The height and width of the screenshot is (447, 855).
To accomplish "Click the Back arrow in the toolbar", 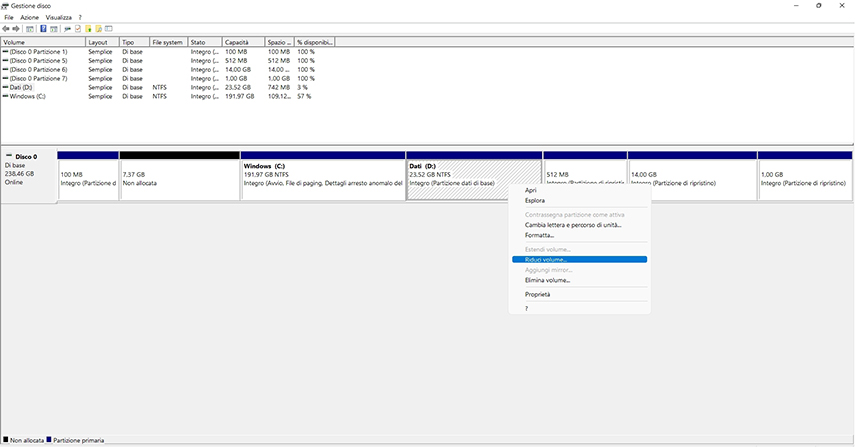I will click(x=6, y=29).
